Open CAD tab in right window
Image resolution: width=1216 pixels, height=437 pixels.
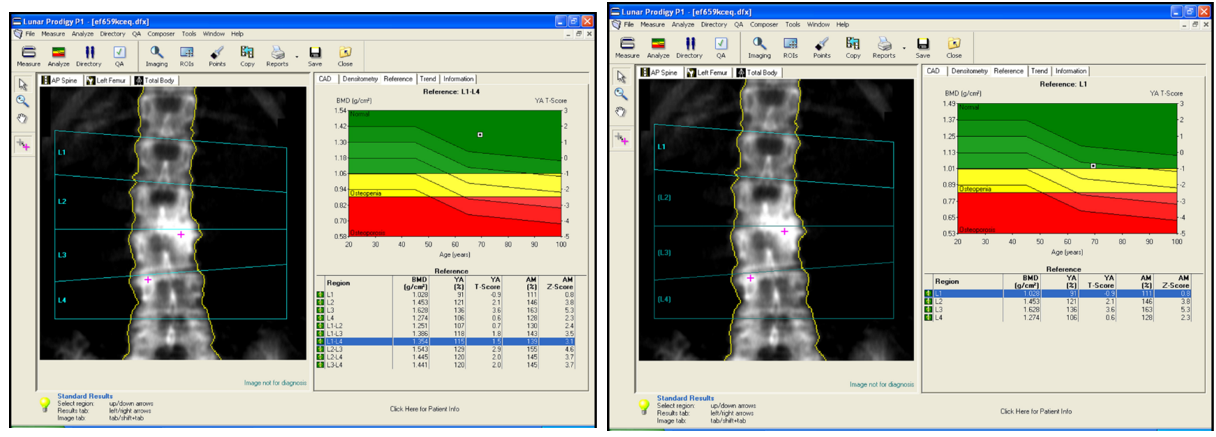point(934,71)
